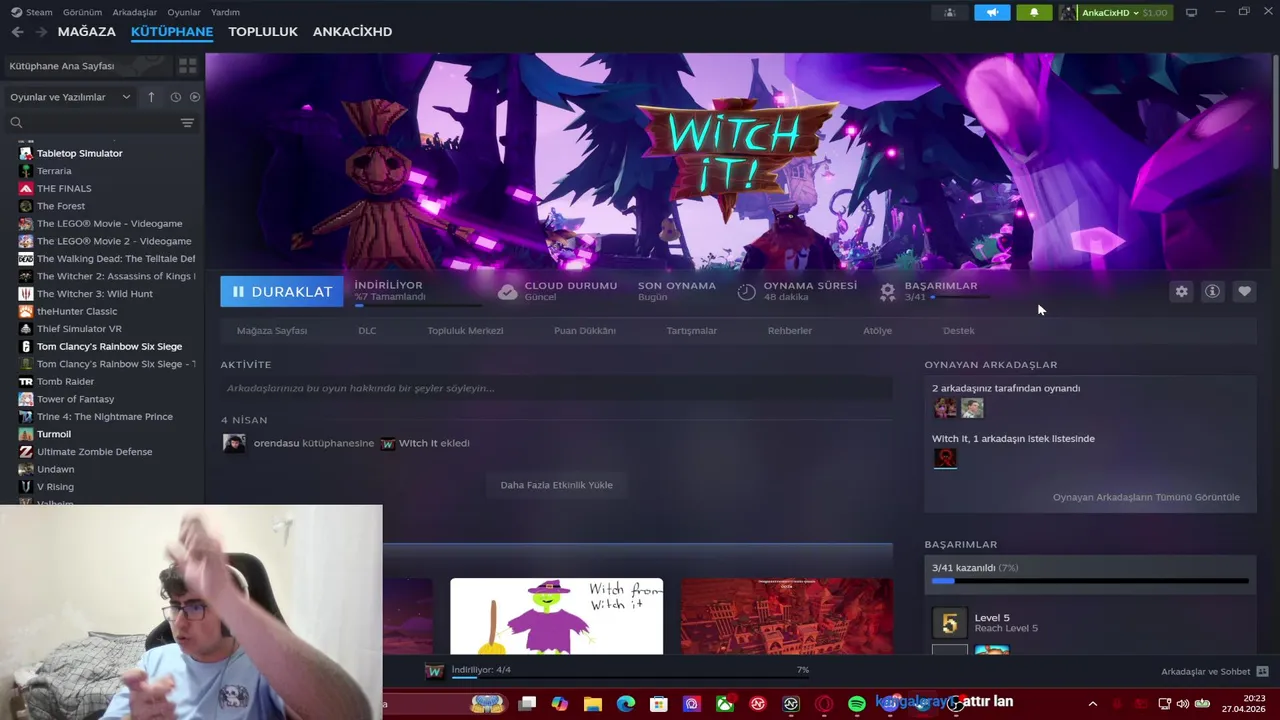The width and height of the screenshot is (1280, 720).
Task: Switch to the MAĞAZA tab
Action: point(87,32)
